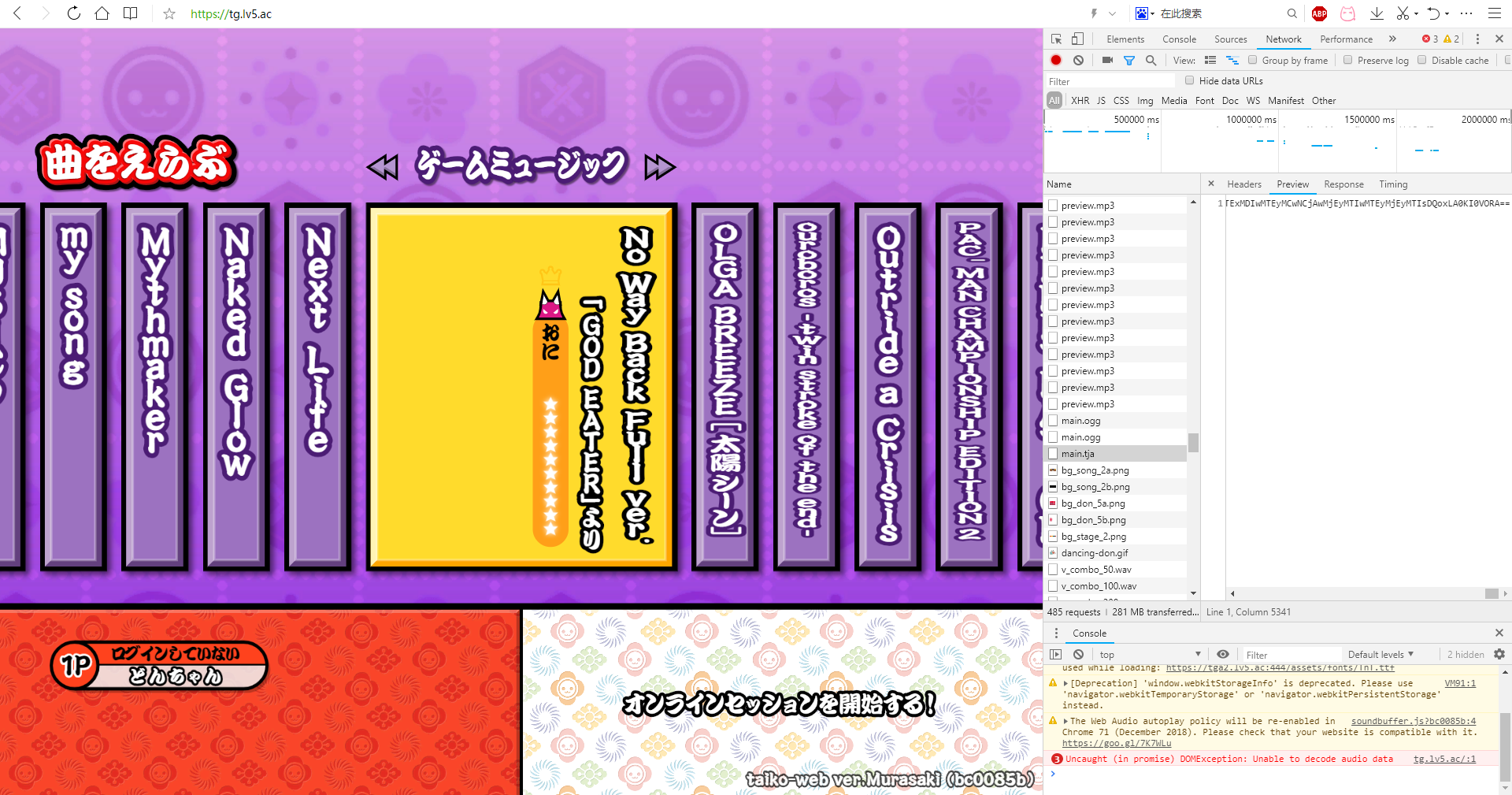This screenshot has height=795, width=1512.
Task: Switch to Sources tab
Action: 1230,39
